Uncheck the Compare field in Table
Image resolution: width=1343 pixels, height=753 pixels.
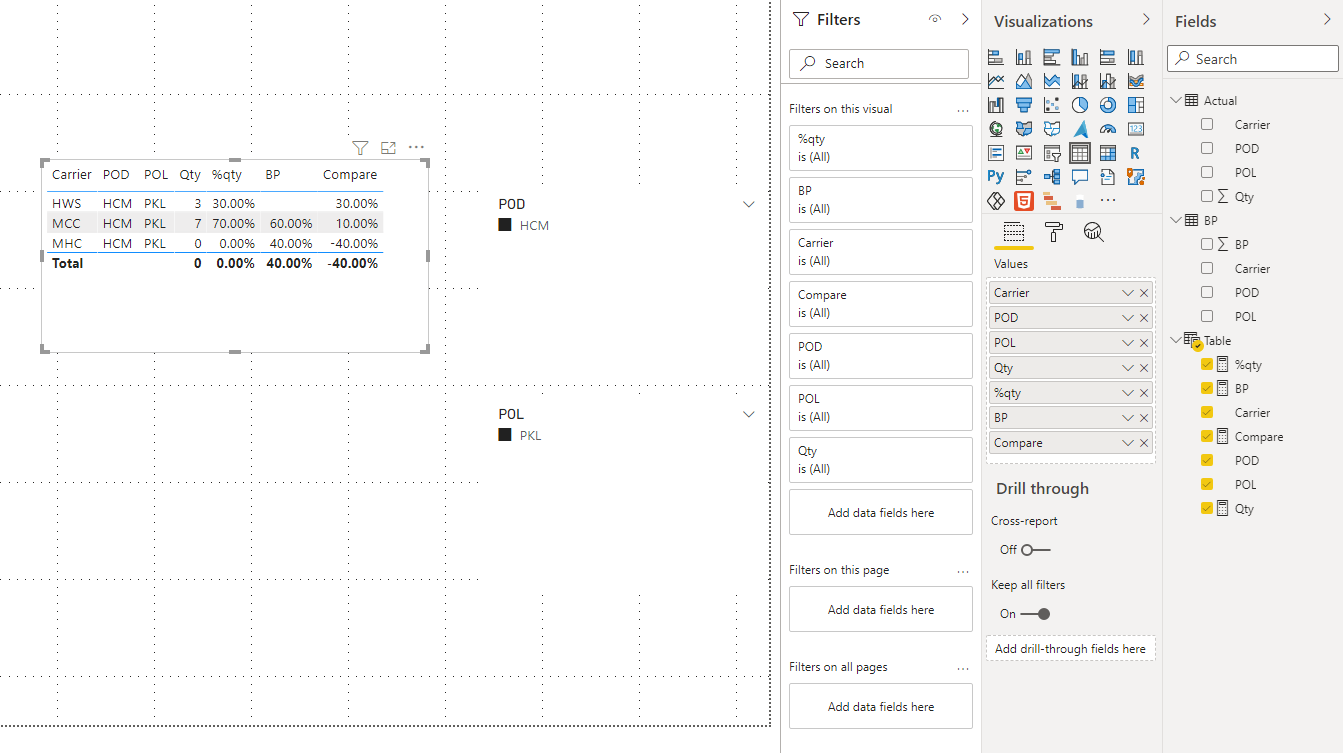(x=1207, y=437)
